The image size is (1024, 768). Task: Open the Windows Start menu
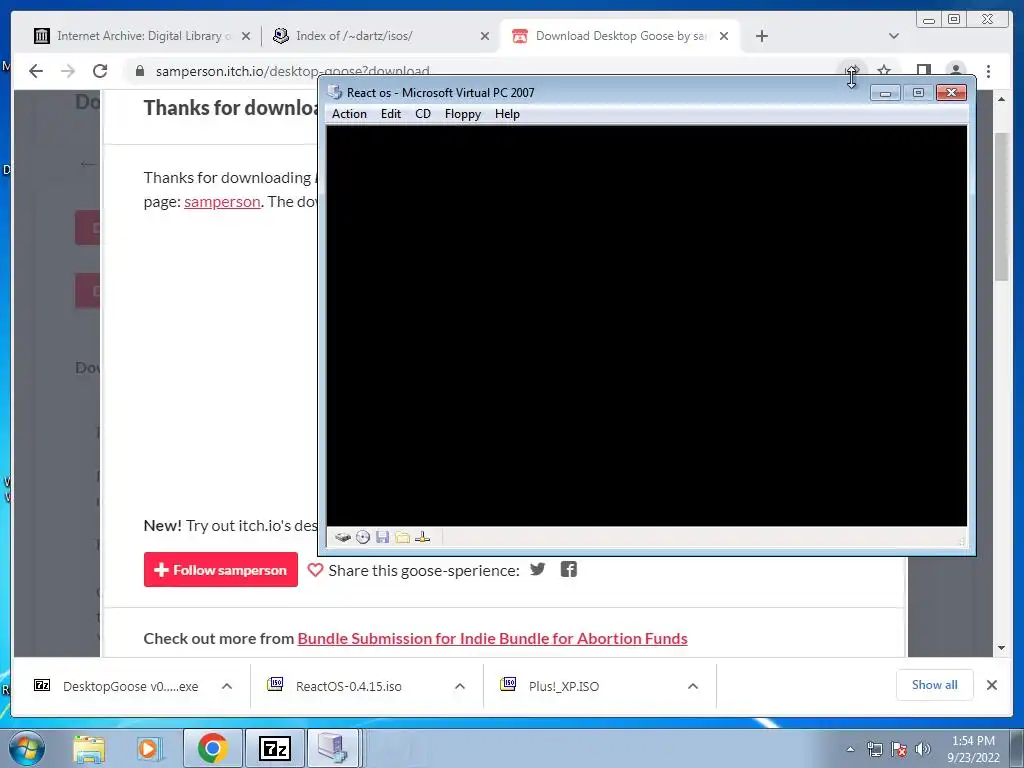point(27,748)
